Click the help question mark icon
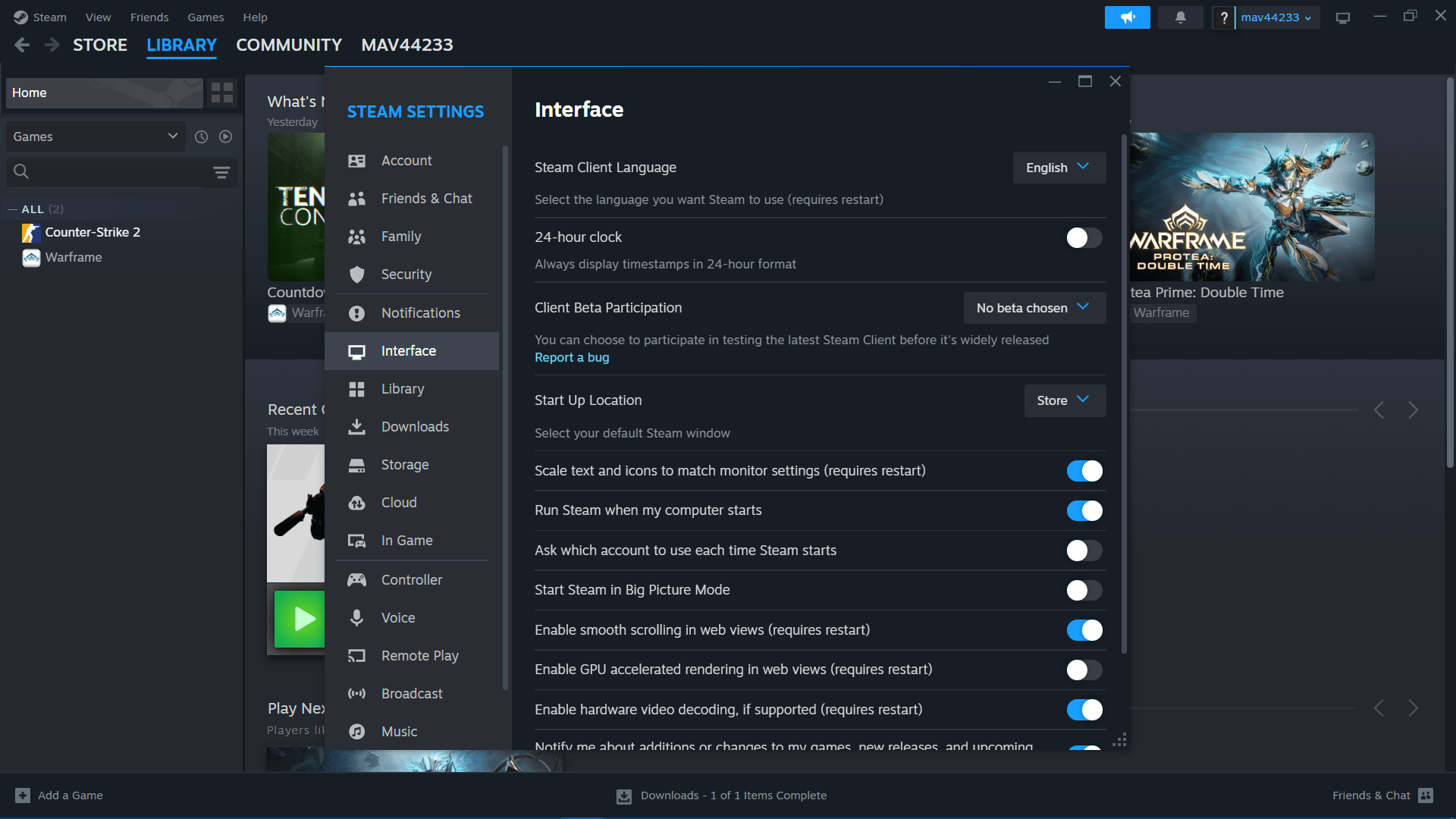1456x819 pixels. point(1223,17)
